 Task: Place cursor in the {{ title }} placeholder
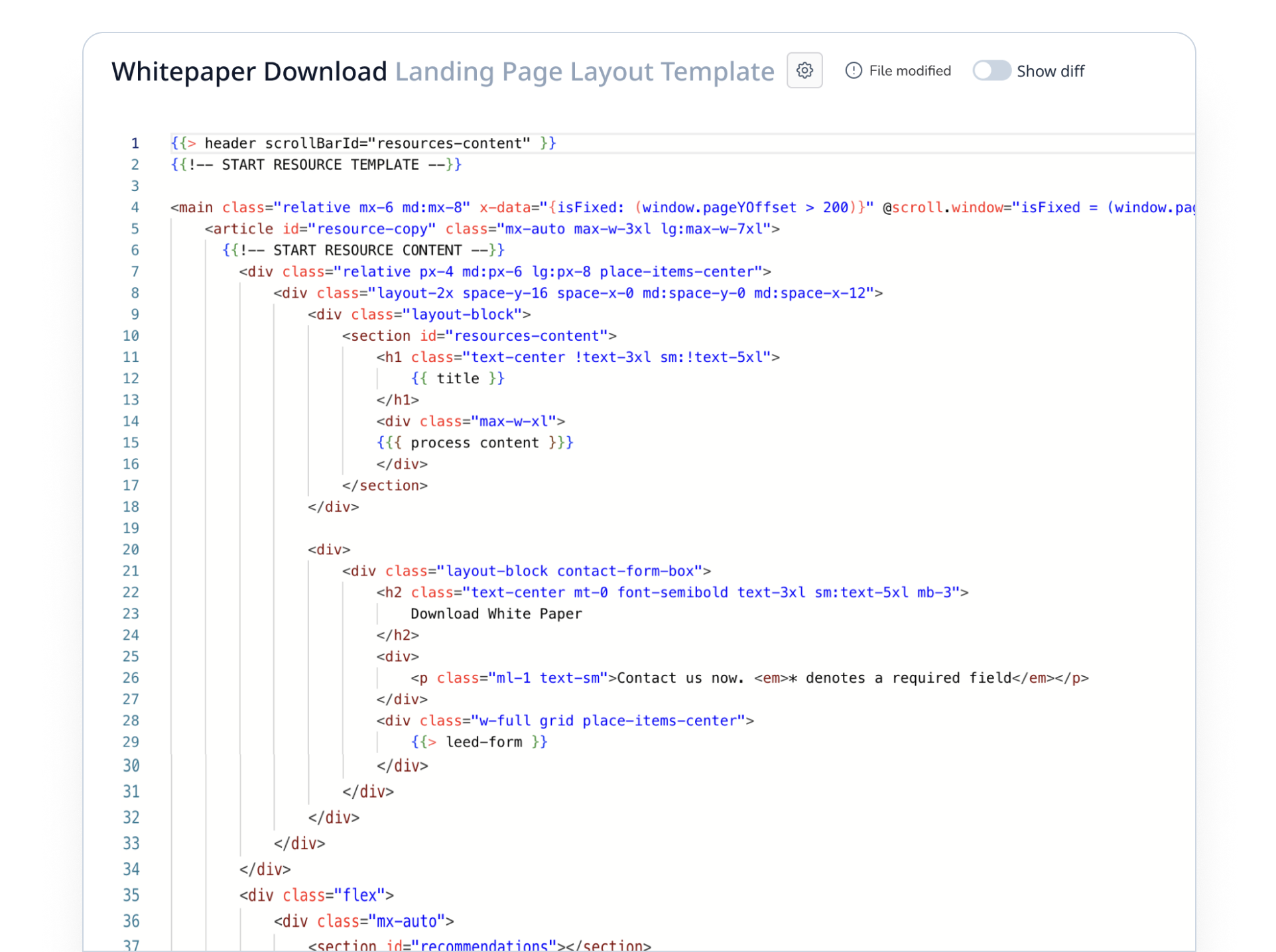(457, 378)
